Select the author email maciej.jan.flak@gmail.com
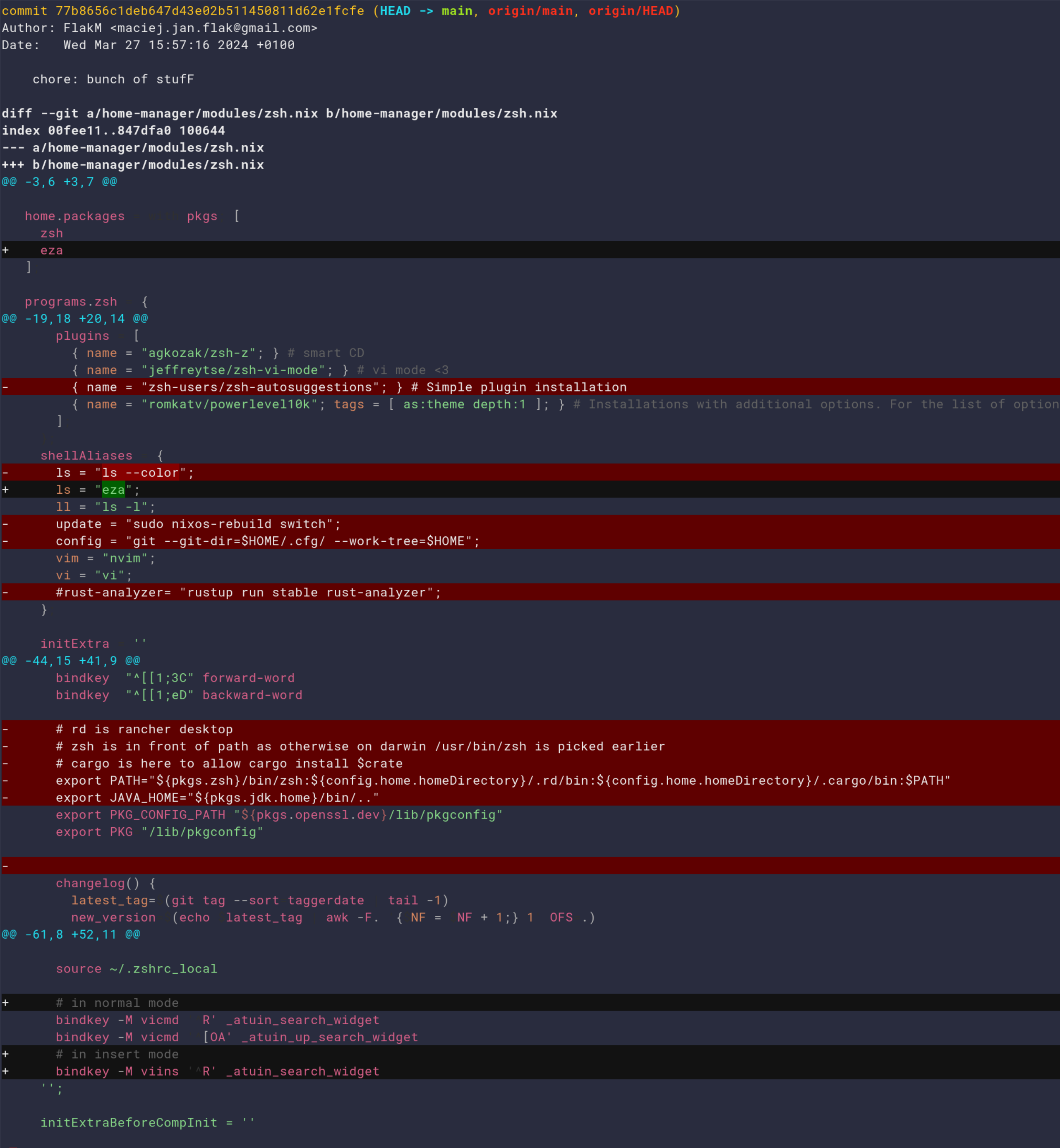Screen dimensions: 1060x1148 (x=213, y=28)
